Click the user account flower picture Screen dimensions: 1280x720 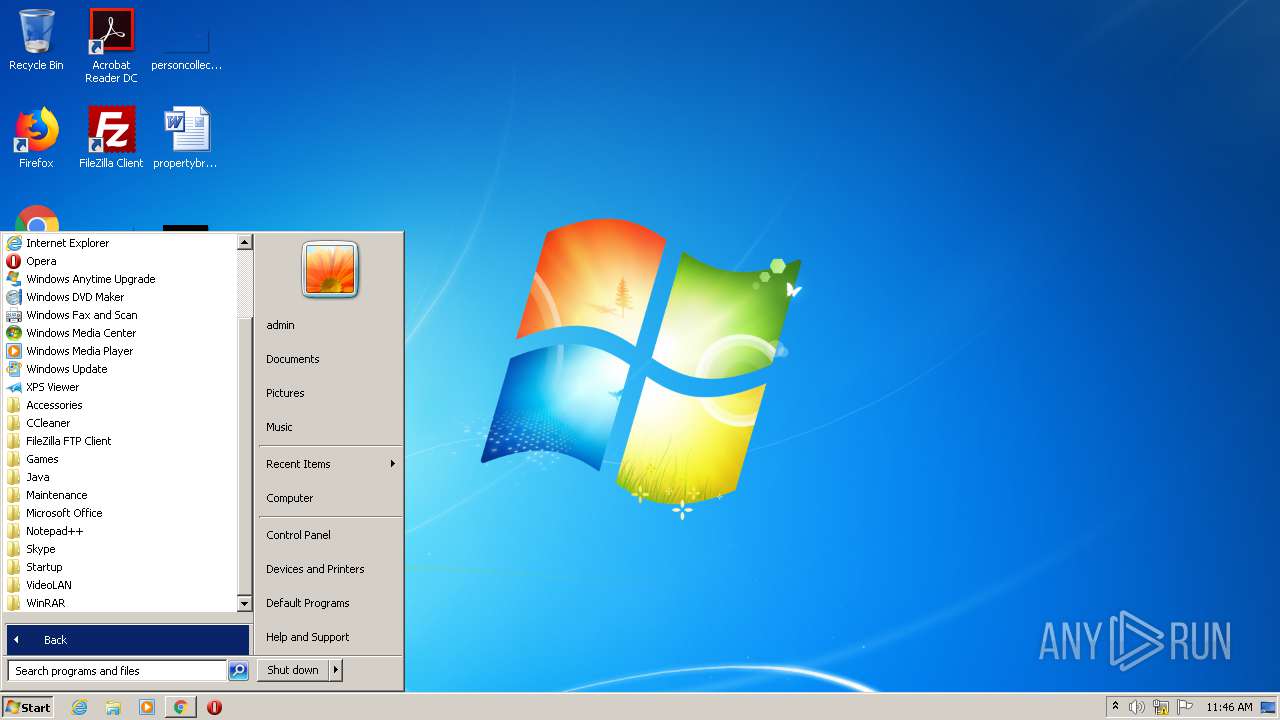[x=330, y=269]
